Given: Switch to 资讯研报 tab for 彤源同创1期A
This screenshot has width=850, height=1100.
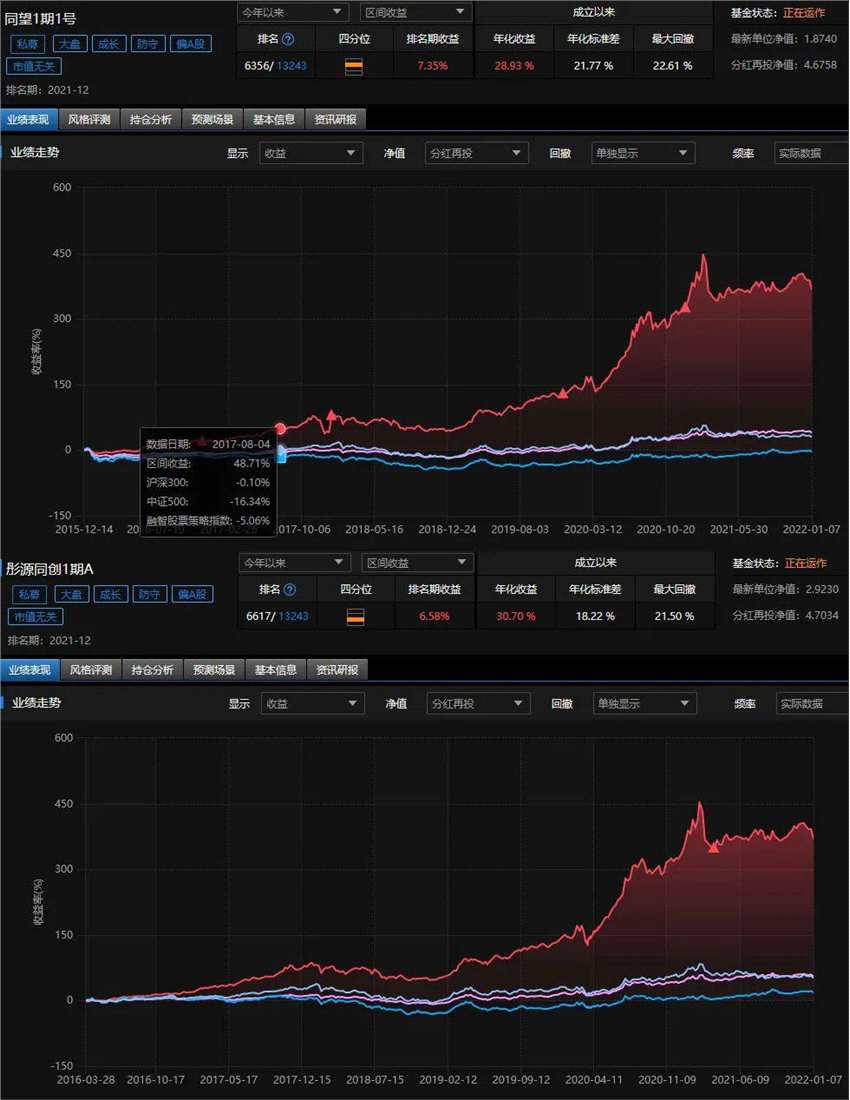Looking at the screenshot, I should click(x=337, y=670).
